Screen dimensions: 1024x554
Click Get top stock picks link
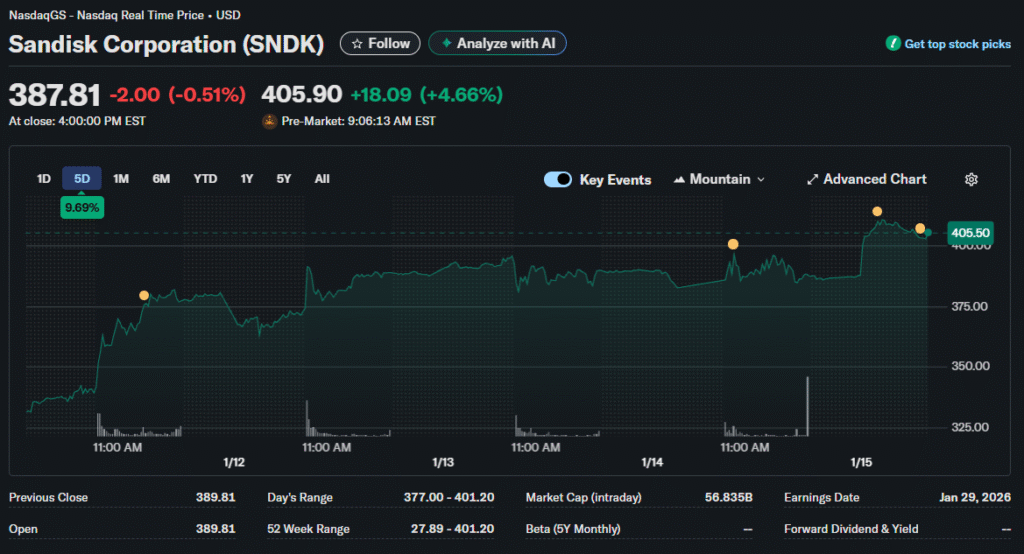tap(957, 44)
